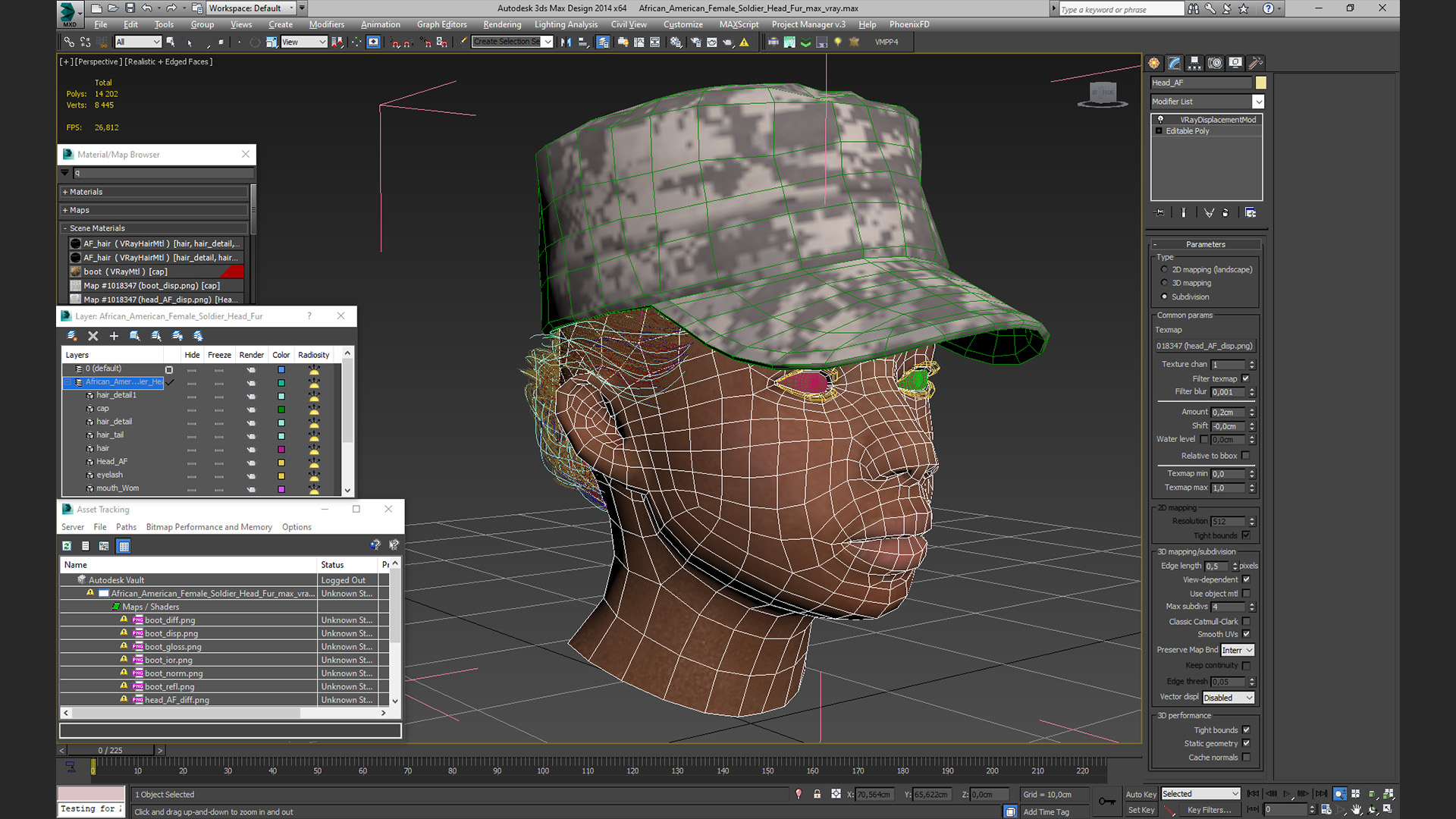This screenshot has width=1456, height=819.
Task: Open Vector displ Disabled dropdown
Action: (1228, 698)
